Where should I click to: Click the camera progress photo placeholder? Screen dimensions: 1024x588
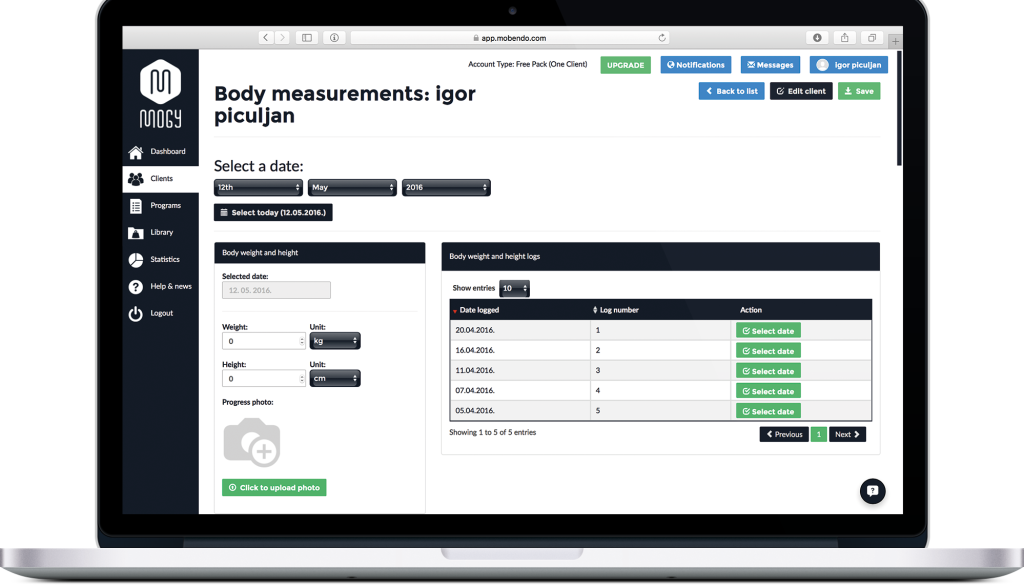coord(252,442)
